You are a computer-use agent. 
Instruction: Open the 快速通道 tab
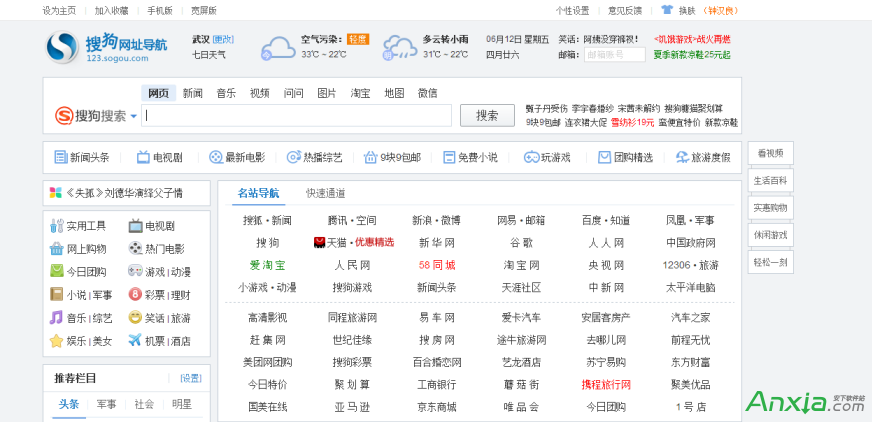tap(325, 193)
